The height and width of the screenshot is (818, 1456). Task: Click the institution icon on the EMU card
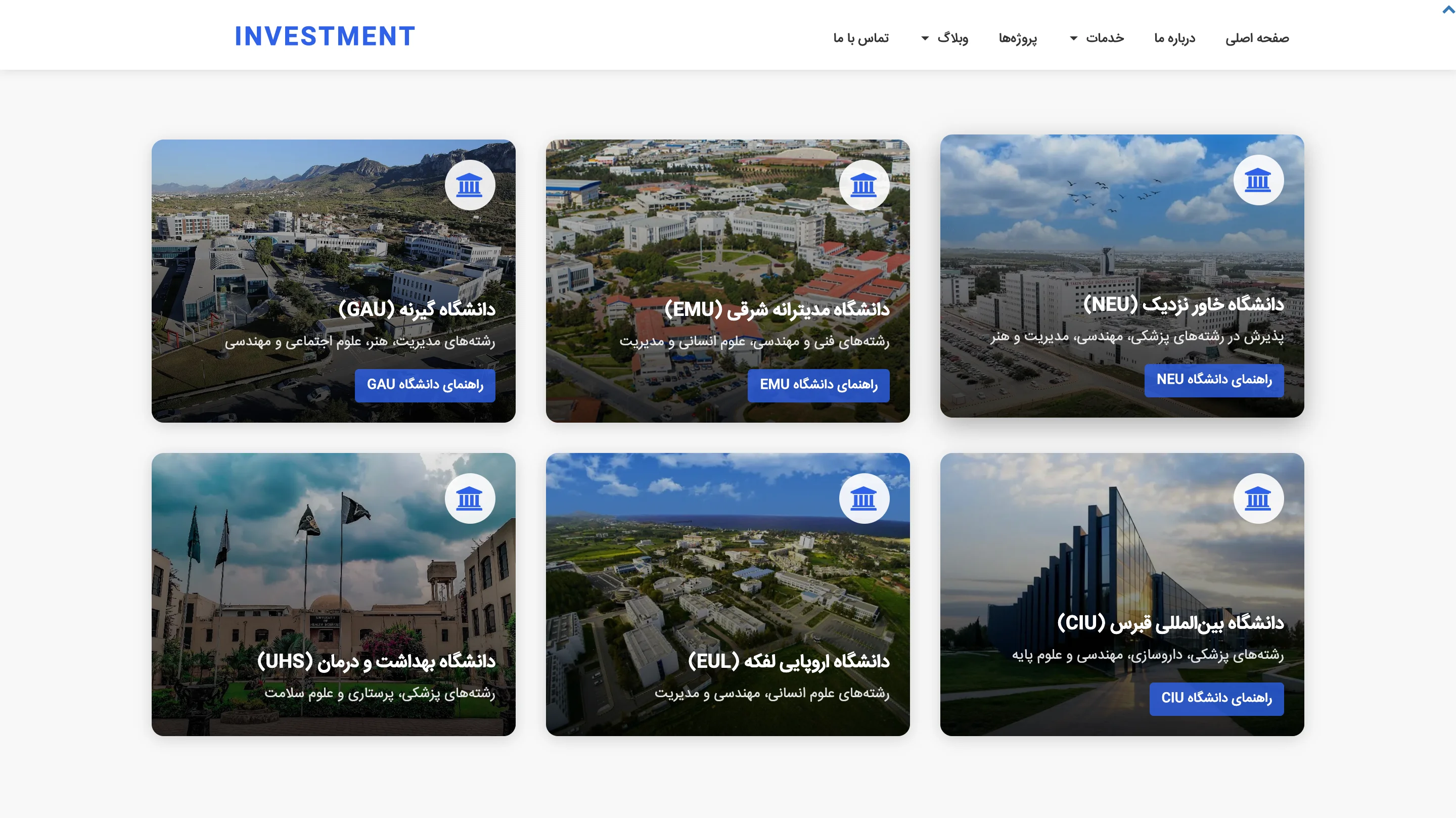point(864,186)
